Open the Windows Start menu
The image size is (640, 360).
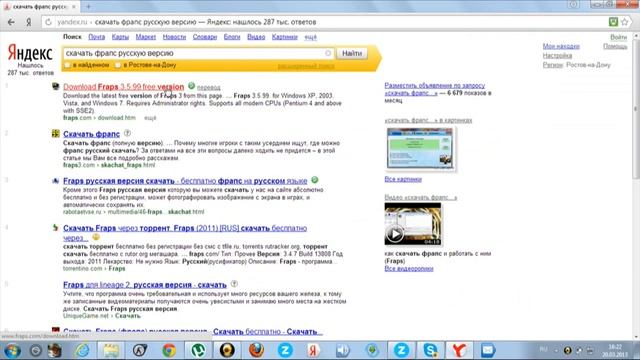coord(12,350)
